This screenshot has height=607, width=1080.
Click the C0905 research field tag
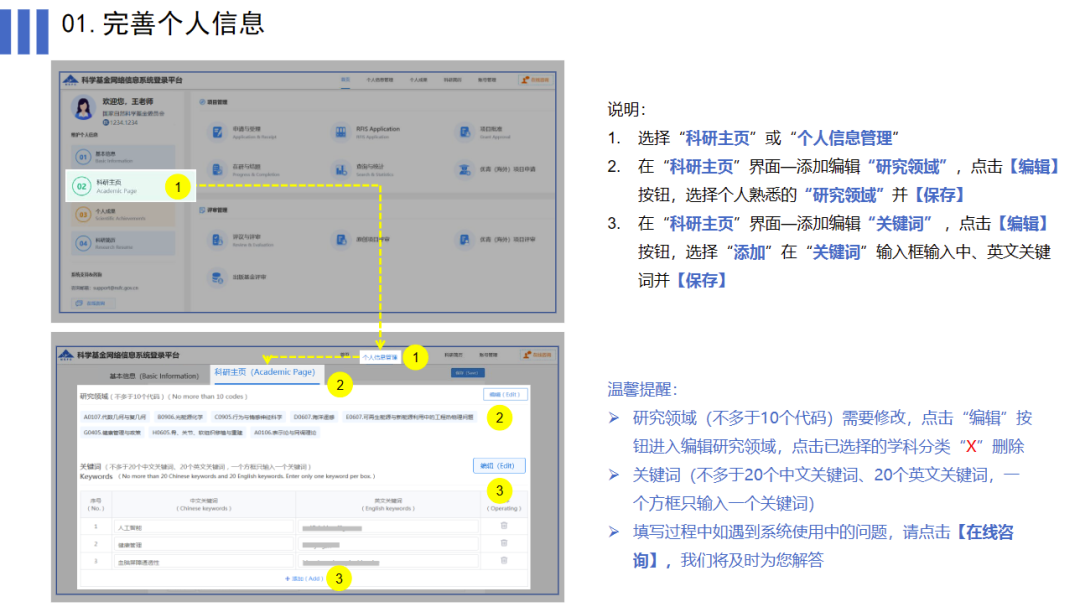click(x=248, y=417)
